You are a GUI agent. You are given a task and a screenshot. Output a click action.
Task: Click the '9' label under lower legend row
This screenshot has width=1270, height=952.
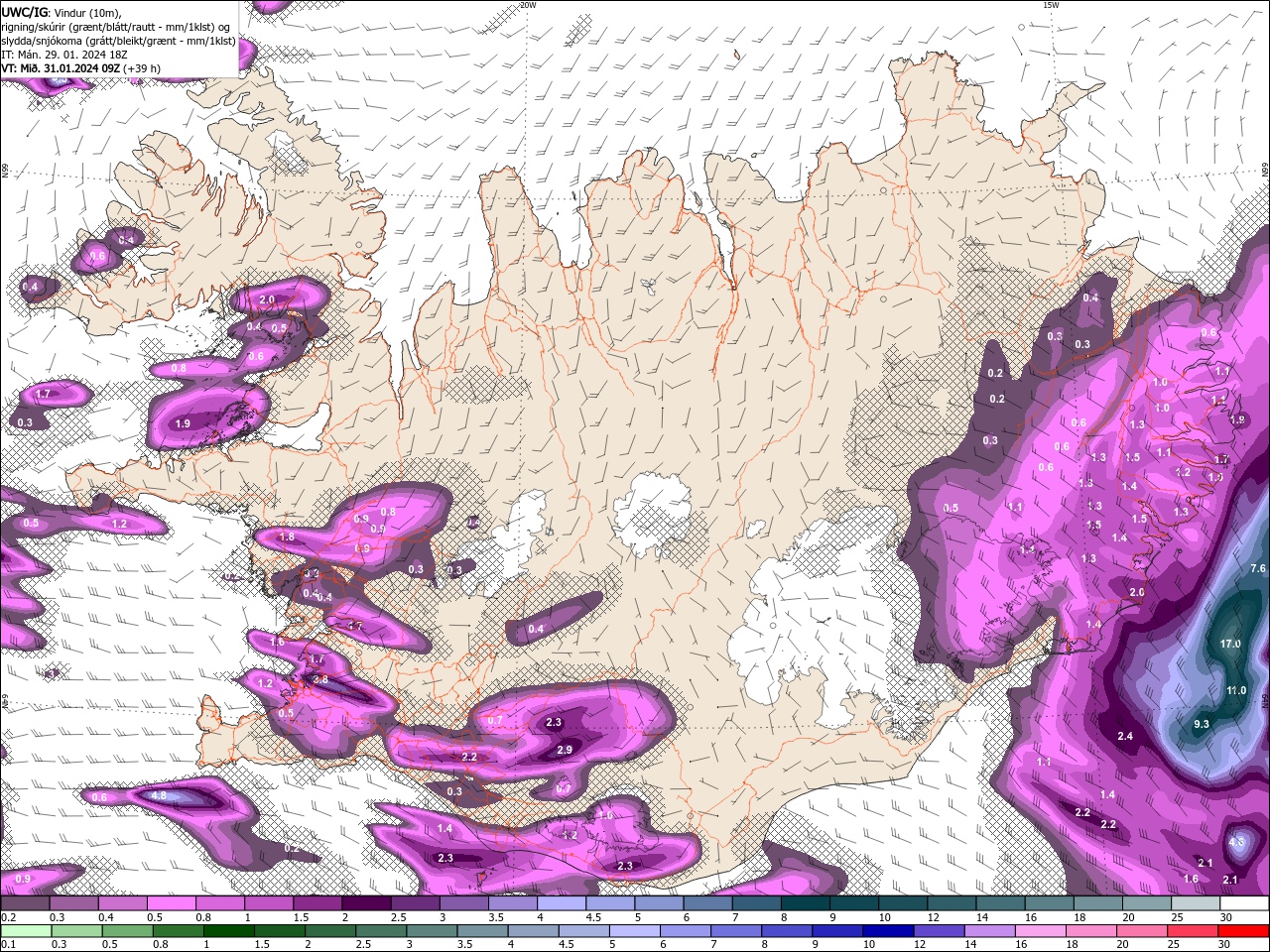(816, 943)
